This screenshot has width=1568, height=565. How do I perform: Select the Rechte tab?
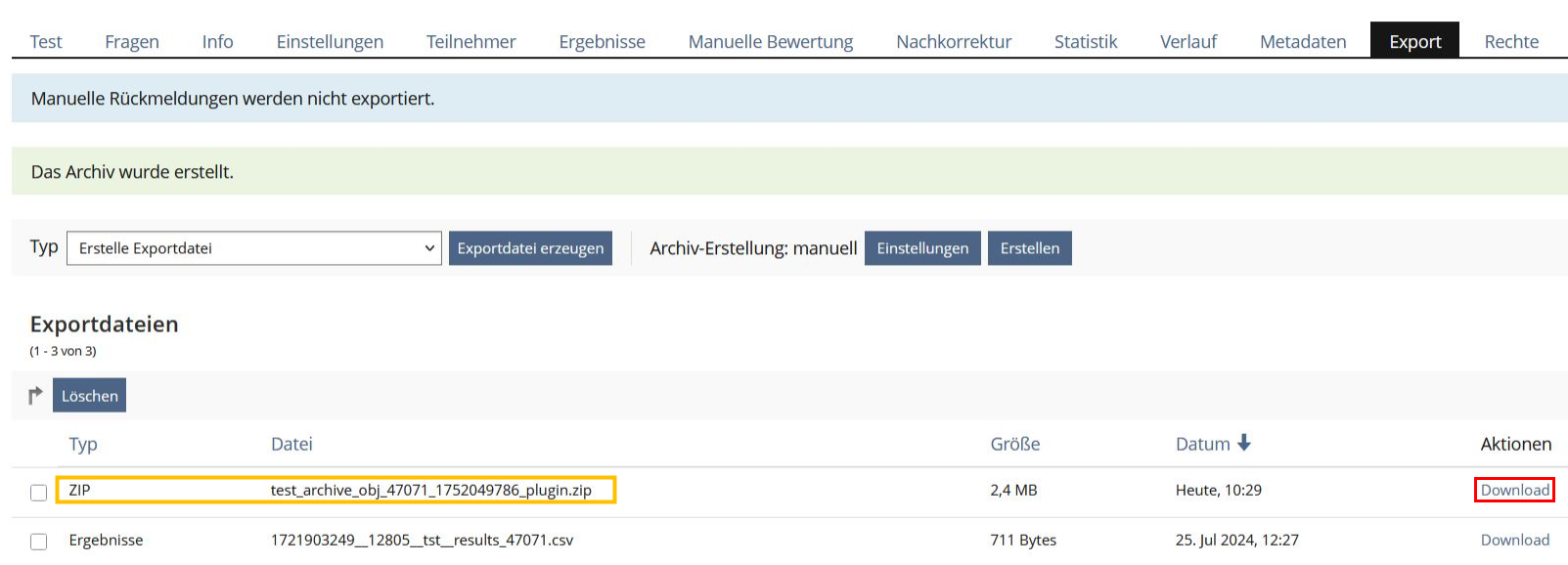tap(1511, 41)
